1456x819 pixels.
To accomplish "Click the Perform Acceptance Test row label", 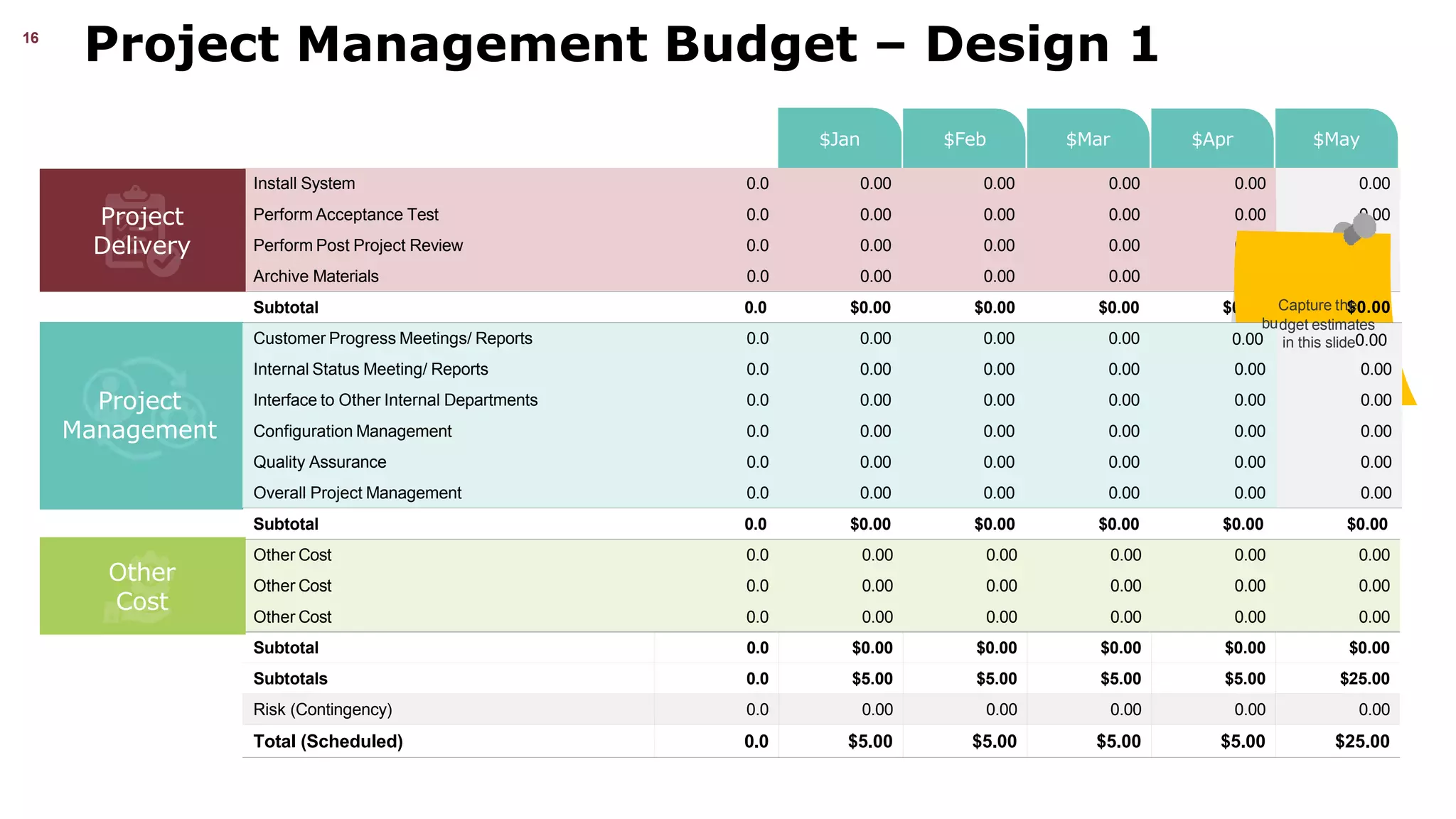I will coord(346,215).
